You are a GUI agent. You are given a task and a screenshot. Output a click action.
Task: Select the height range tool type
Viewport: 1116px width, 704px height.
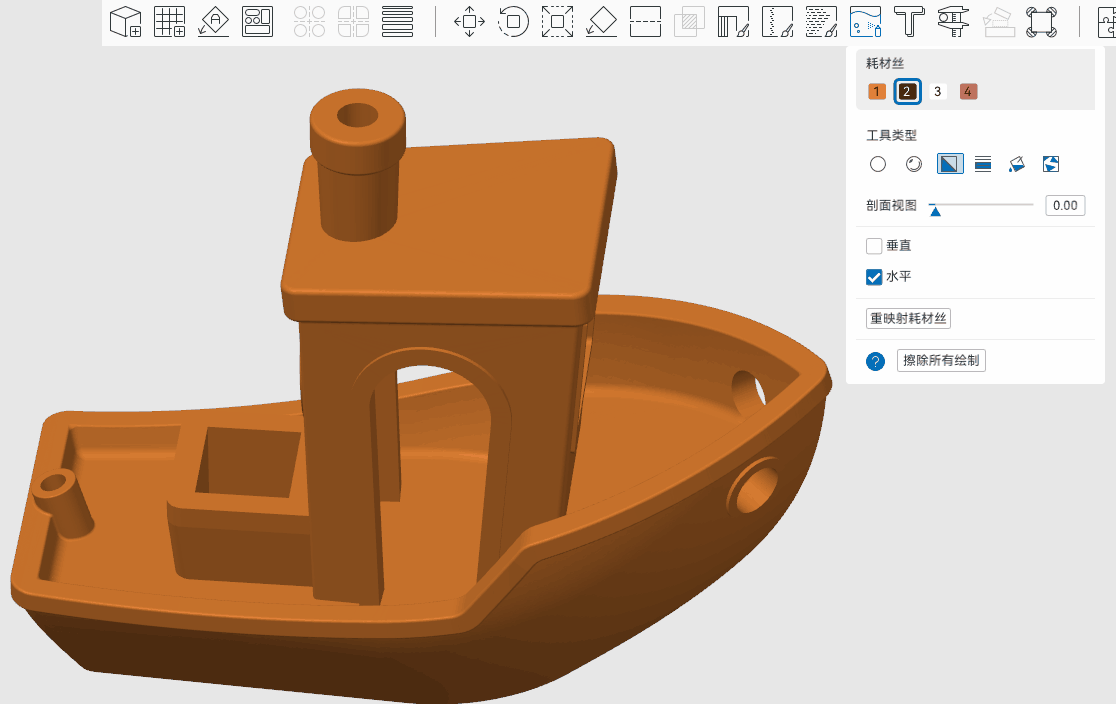click(983, 164)
